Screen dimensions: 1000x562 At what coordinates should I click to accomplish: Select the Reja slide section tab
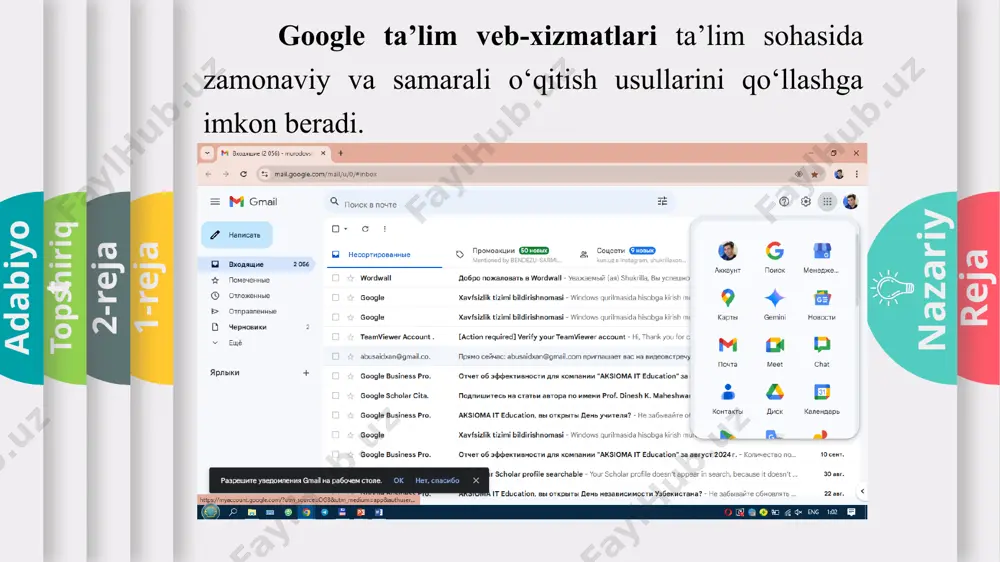(x=978, y=287)
